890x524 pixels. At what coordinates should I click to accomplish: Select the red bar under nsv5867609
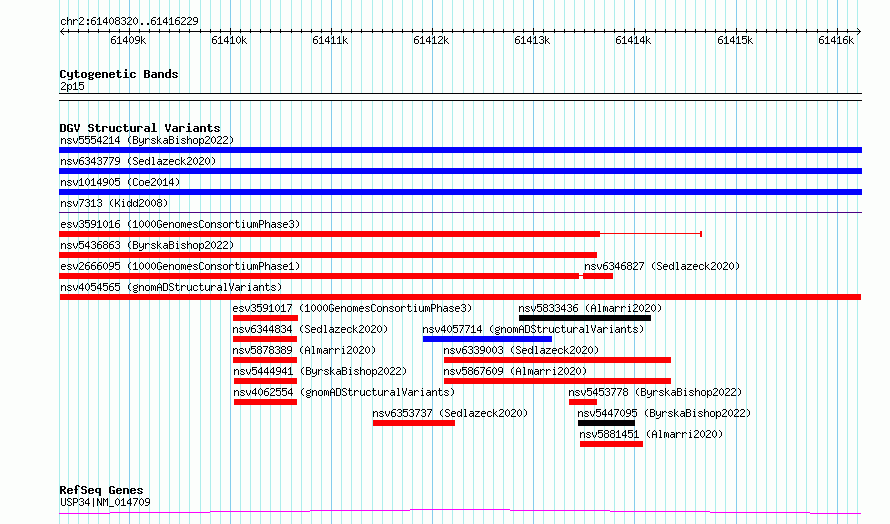pos(557,381)
